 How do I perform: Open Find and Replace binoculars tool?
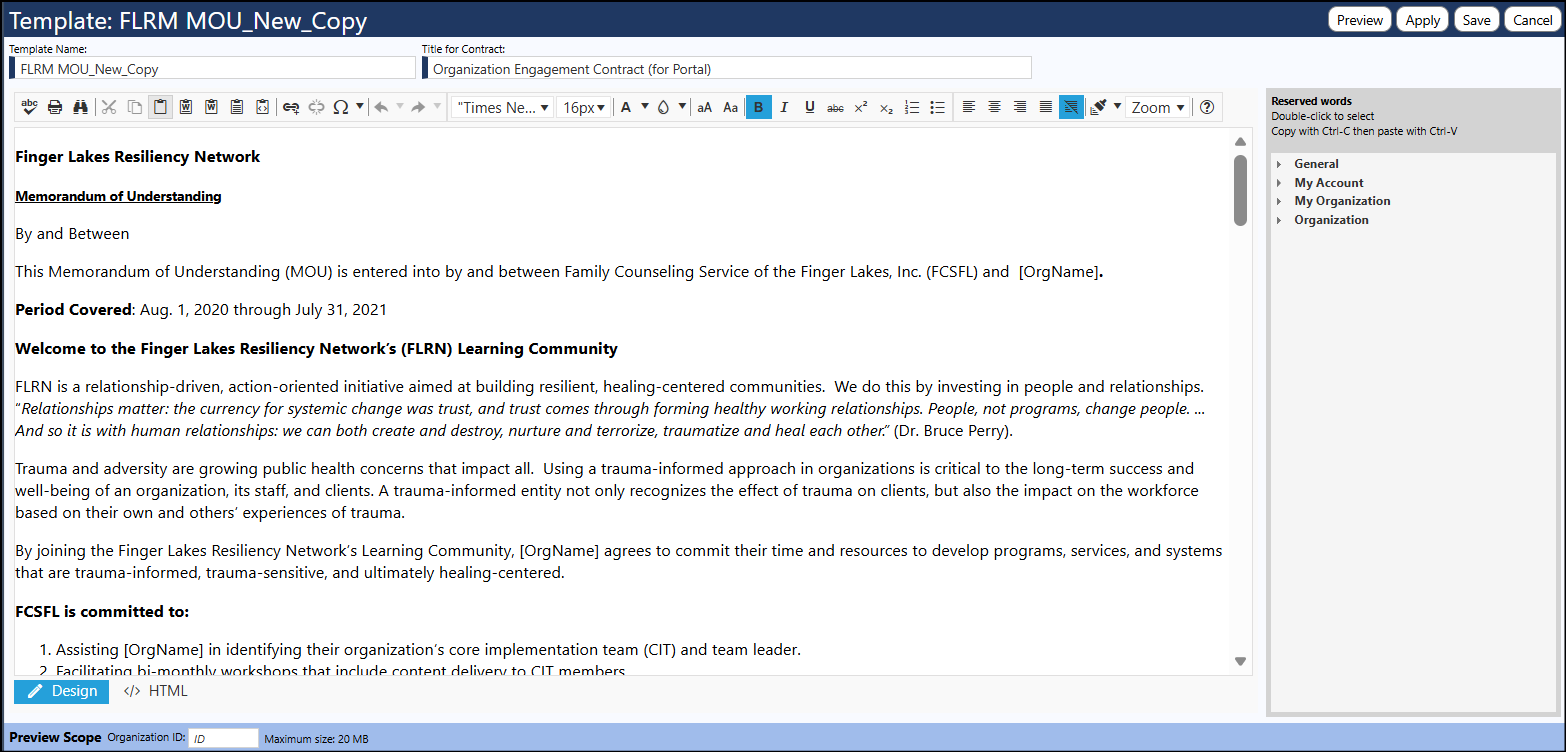click(81, 107)
